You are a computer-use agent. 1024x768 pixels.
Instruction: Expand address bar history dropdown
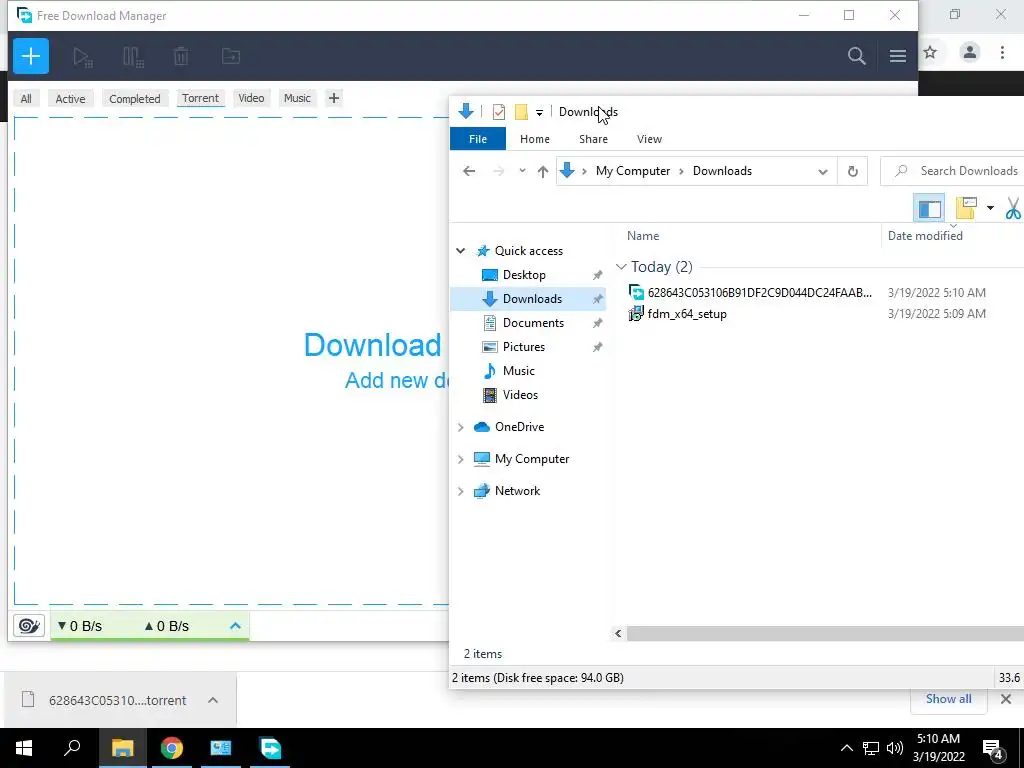click(x=823, y=171)
